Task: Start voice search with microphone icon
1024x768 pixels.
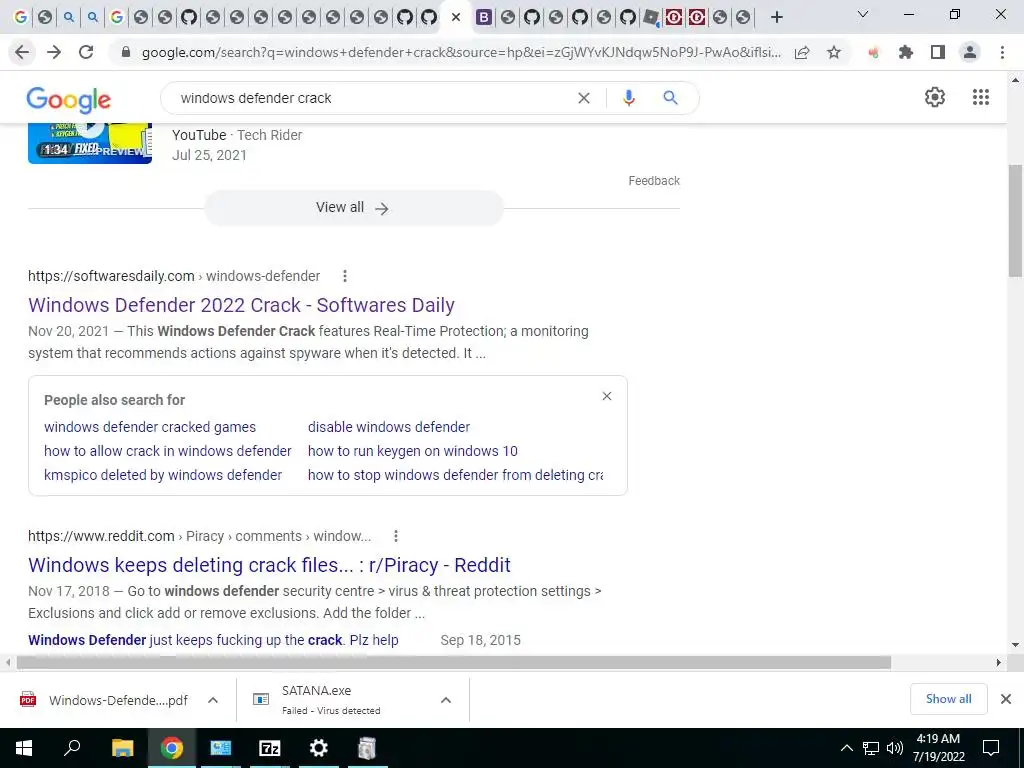Action: click(629, 98)
